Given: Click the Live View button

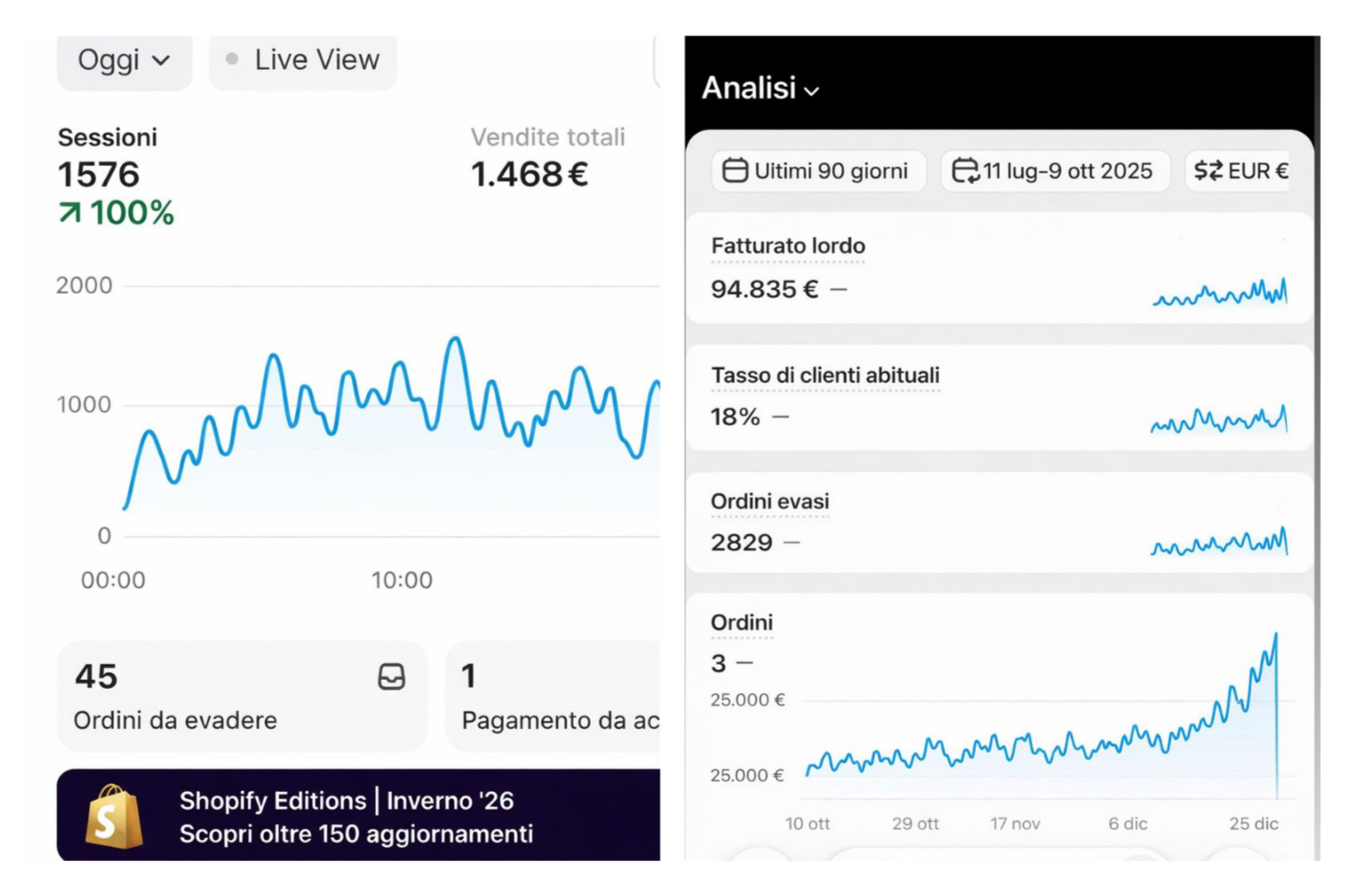Looking at the screenshot, I should (302, 61).
